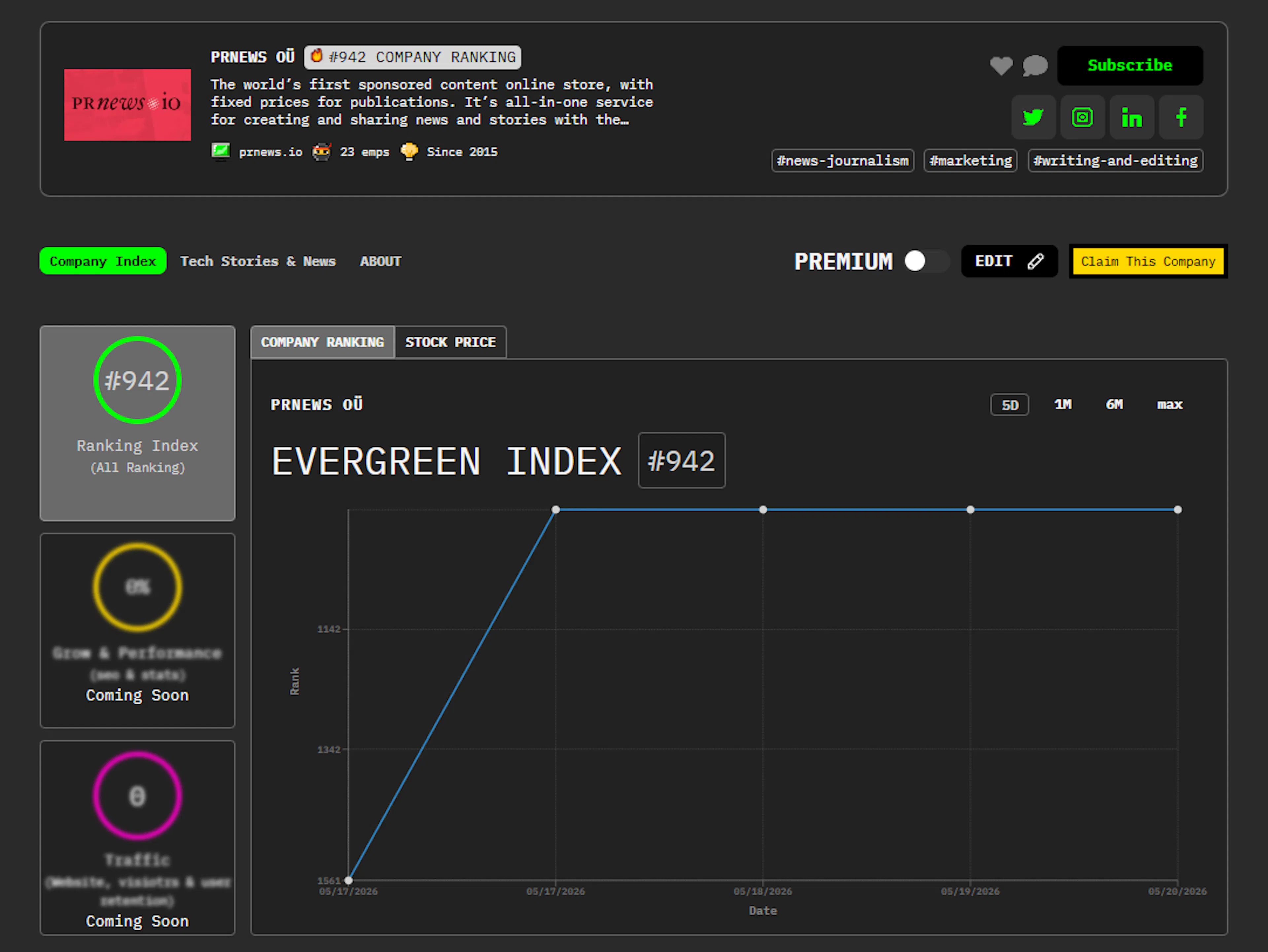This screenshot has height=952, width=1268.
Task: Select the Traffic Coming Soon card
Action: tap(138, 838)
